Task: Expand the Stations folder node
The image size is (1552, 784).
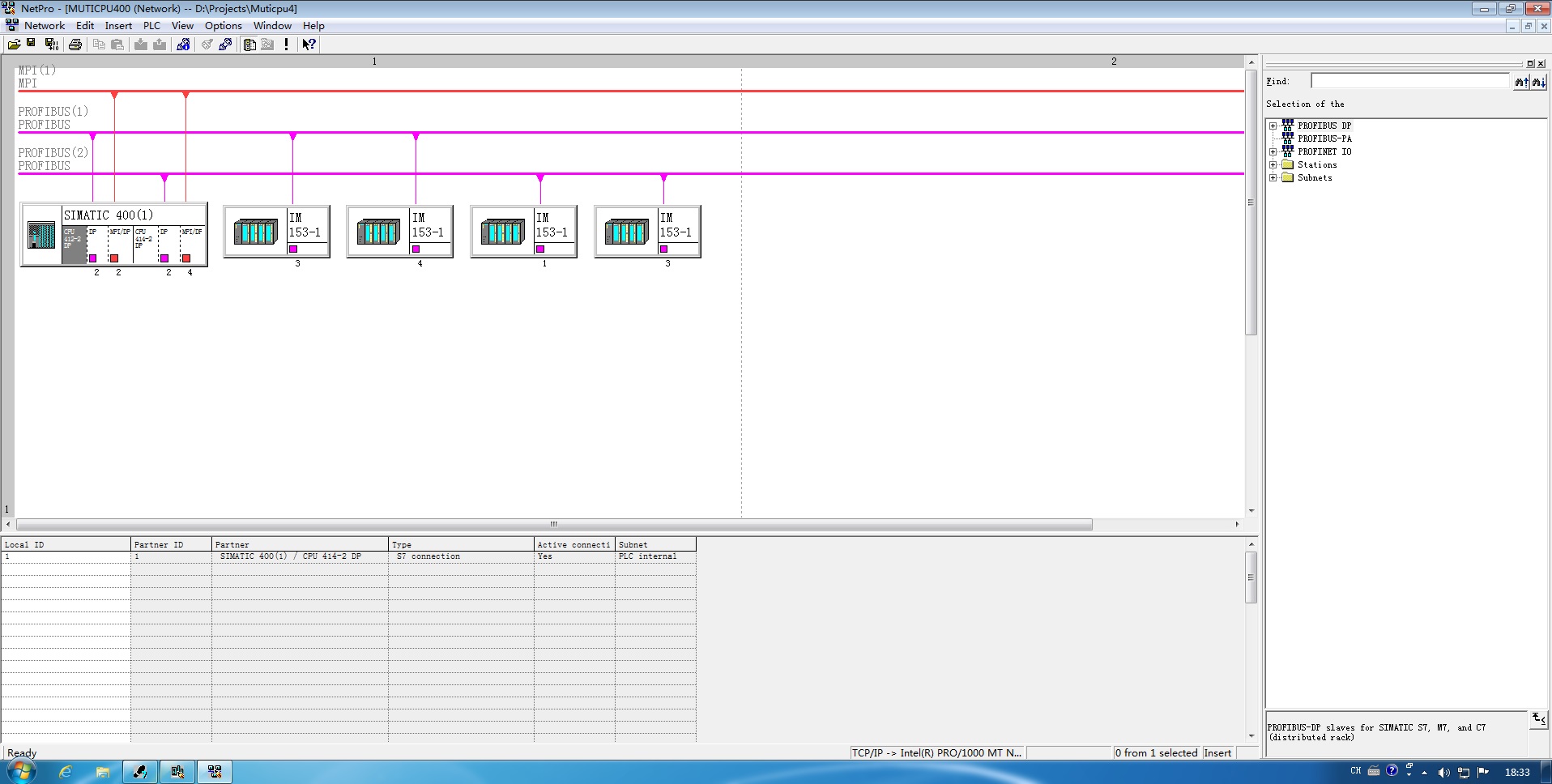Action: tap(1273, 165)
